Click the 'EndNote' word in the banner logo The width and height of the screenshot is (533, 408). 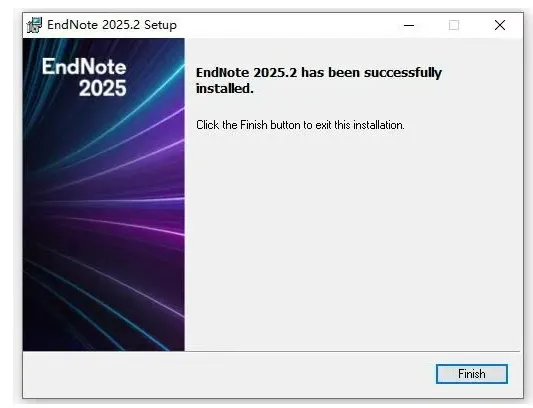tap(84, 67)
